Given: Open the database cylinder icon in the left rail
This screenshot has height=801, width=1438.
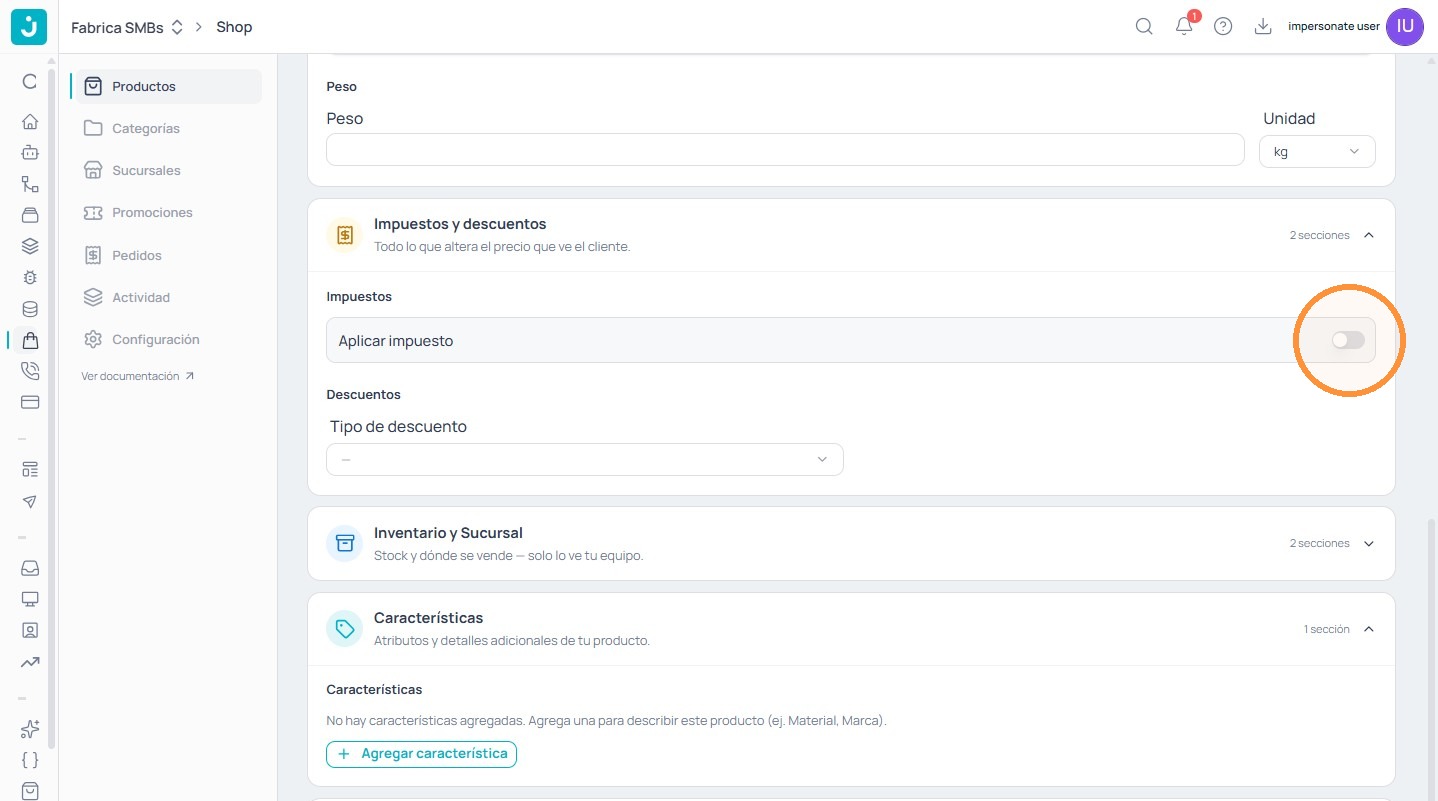Looking at the screenshot, I should pos(30,309).
